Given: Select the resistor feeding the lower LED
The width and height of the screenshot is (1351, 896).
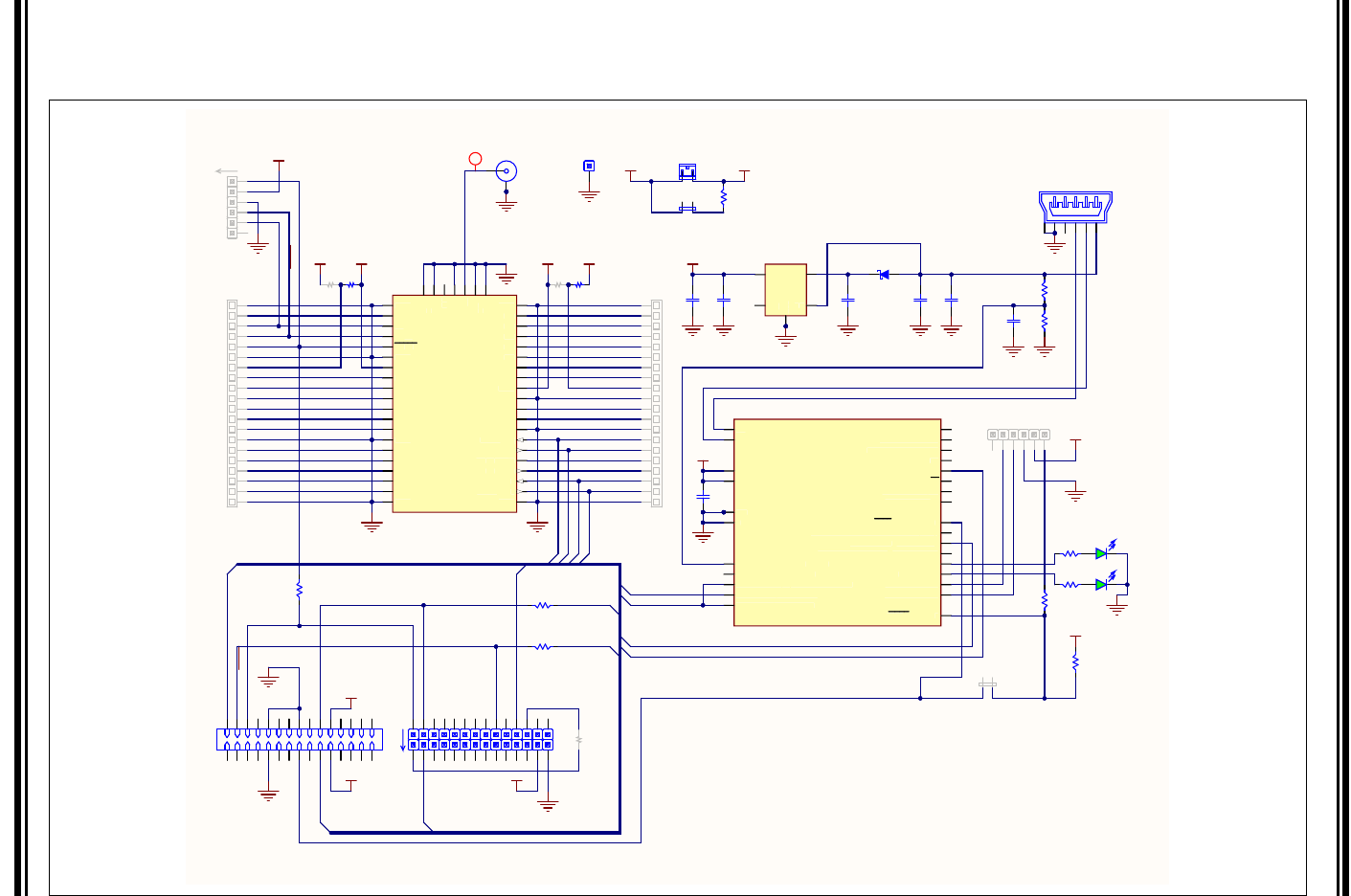Looking at the screenshot, I should (x=1070, y=584).
